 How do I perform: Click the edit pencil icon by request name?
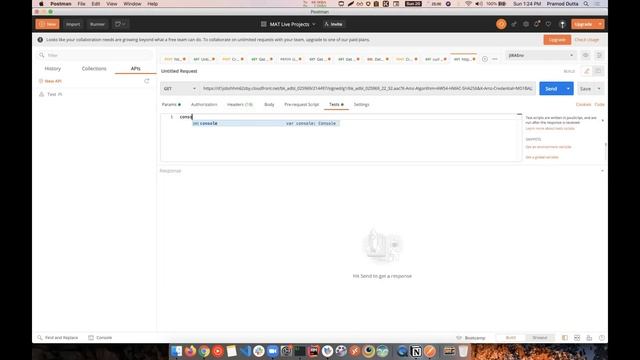pos(587,71)
